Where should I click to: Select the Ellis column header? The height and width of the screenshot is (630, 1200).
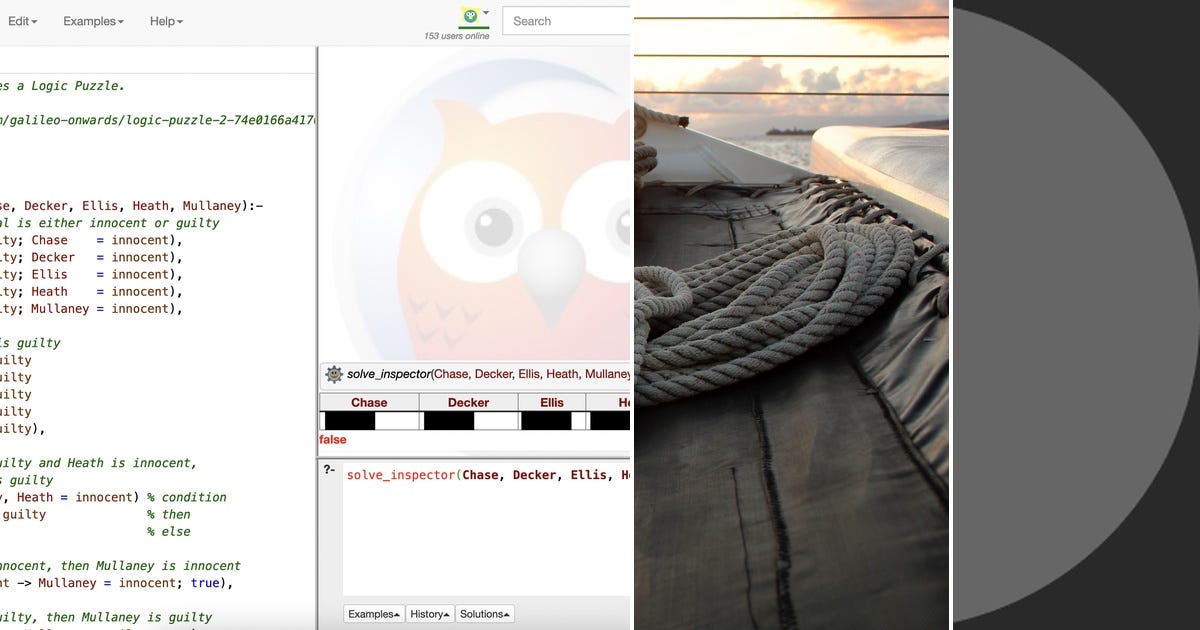(x=551, y=402)
